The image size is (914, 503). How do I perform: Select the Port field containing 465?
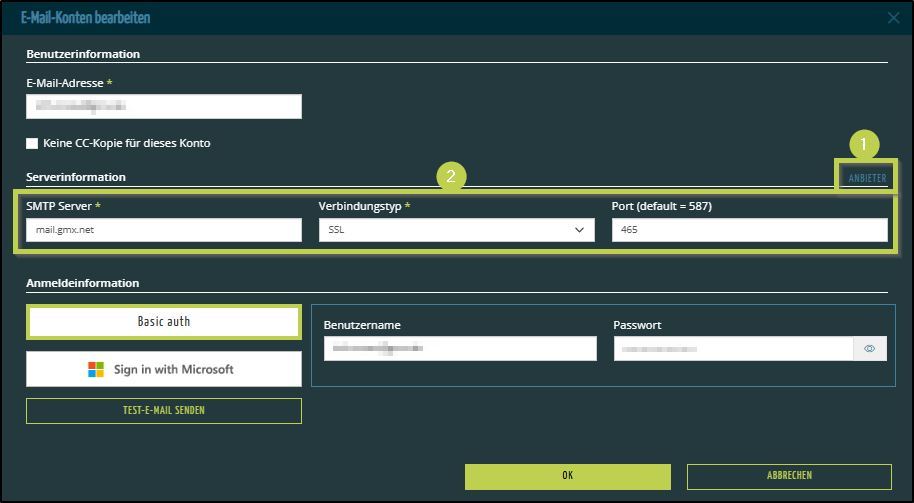pos(748,230)
